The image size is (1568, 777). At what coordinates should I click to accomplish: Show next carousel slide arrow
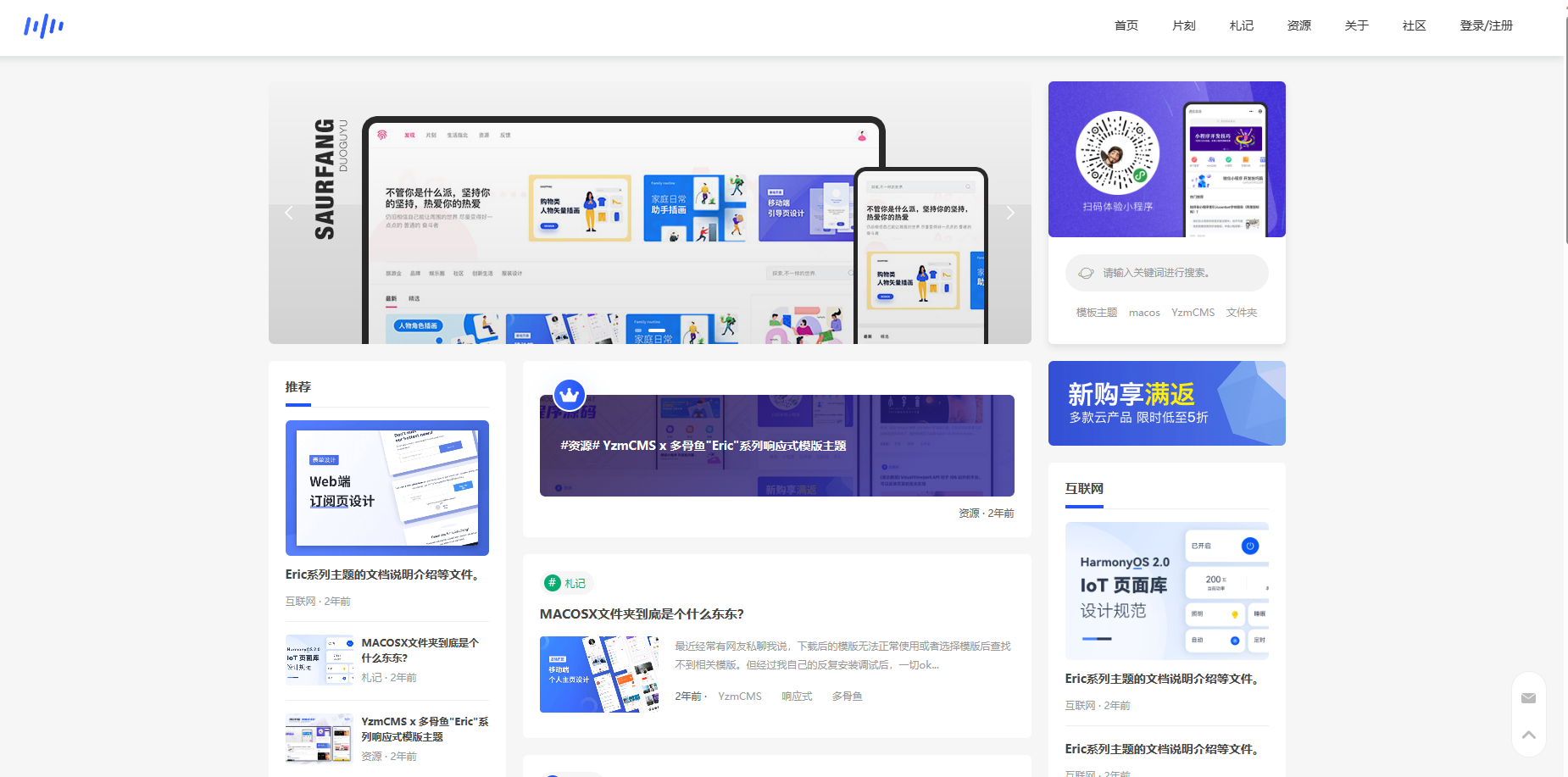(1010, 213)
